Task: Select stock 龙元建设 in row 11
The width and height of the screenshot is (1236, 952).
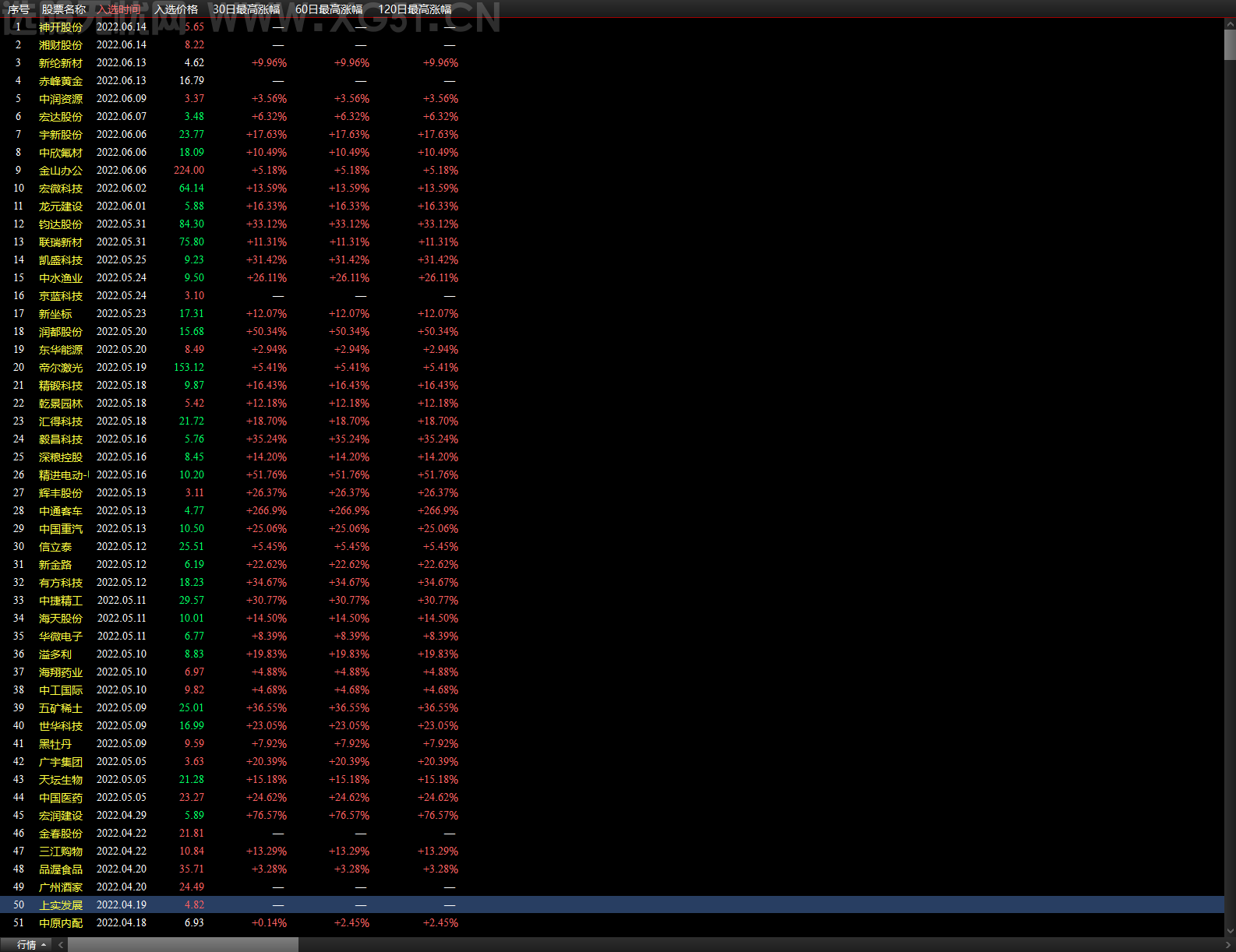Action: (x=61, y=206)
